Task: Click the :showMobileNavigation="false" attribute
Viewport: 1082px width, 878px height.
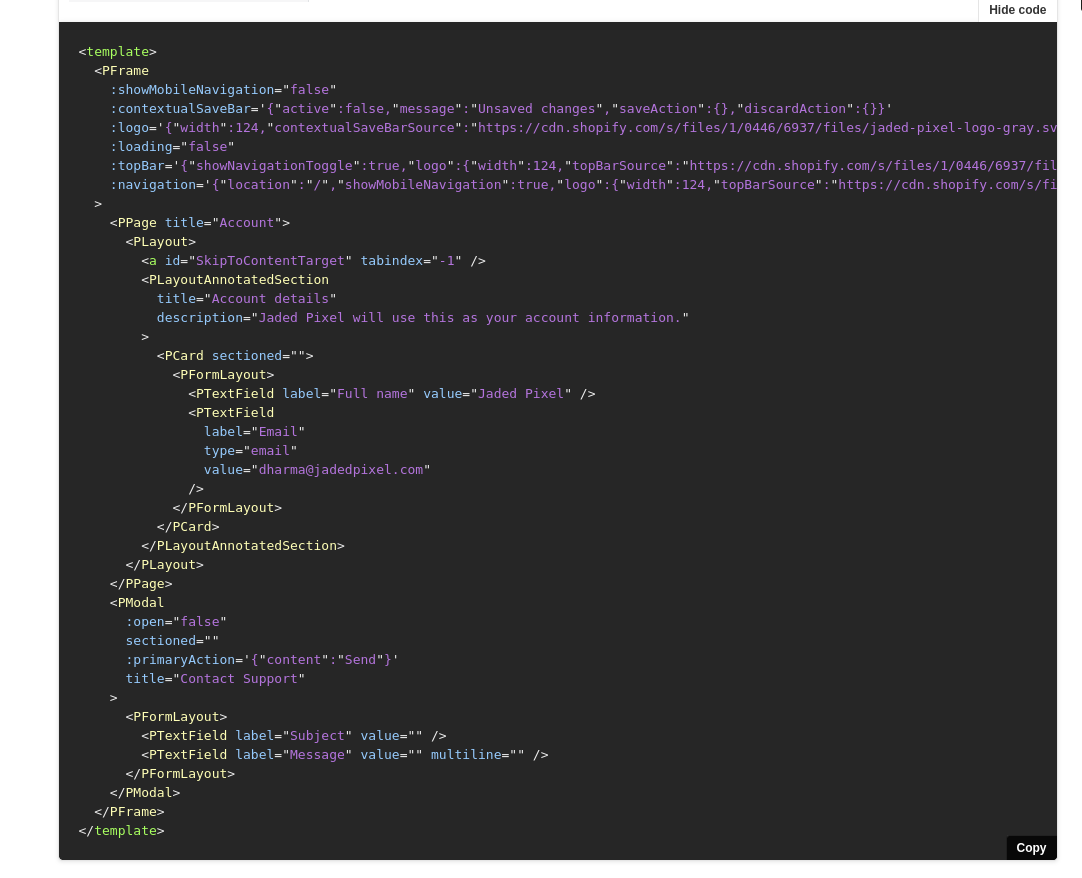Action: [x=223, y=90]
